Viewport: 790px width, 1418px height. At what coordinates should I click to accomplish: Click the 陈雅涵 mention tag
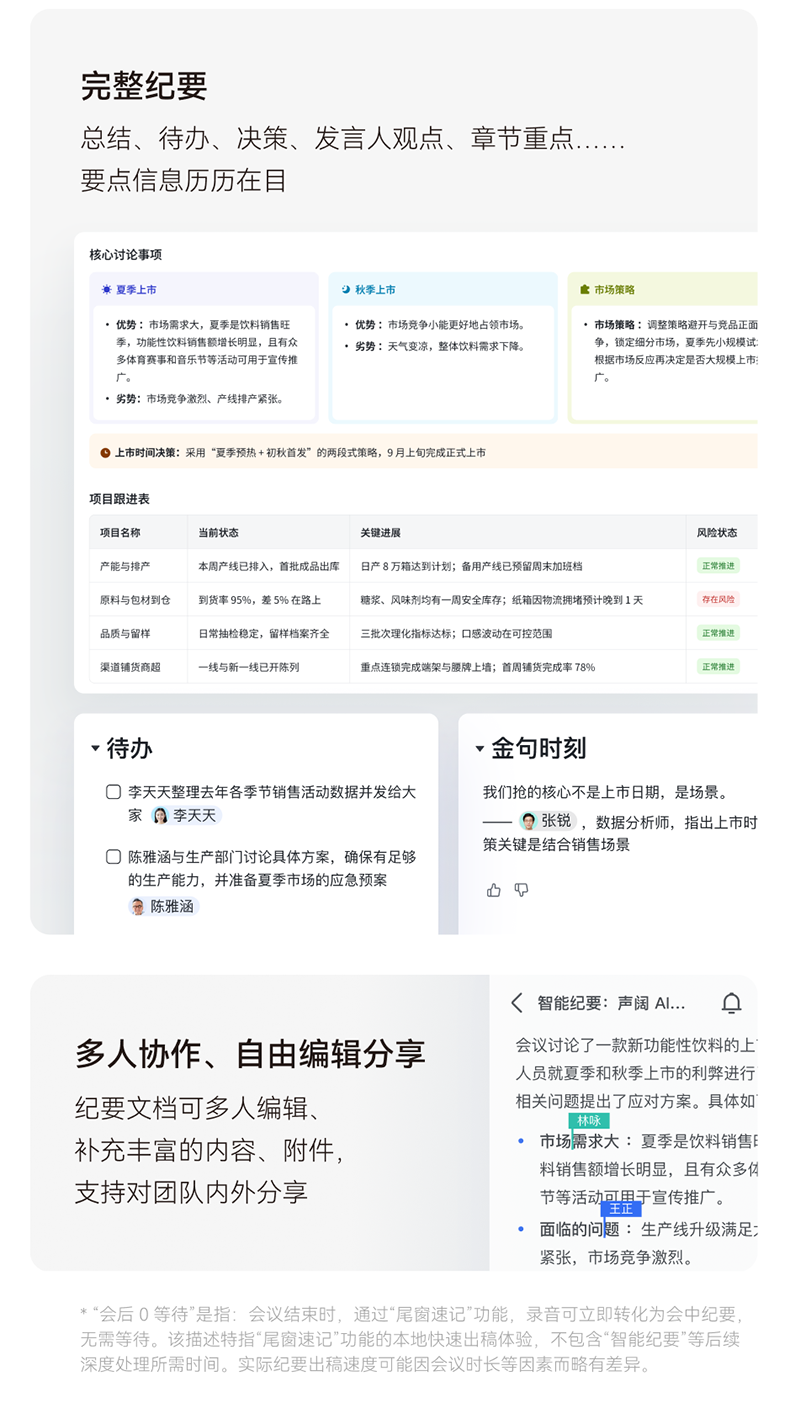(163, 907)
